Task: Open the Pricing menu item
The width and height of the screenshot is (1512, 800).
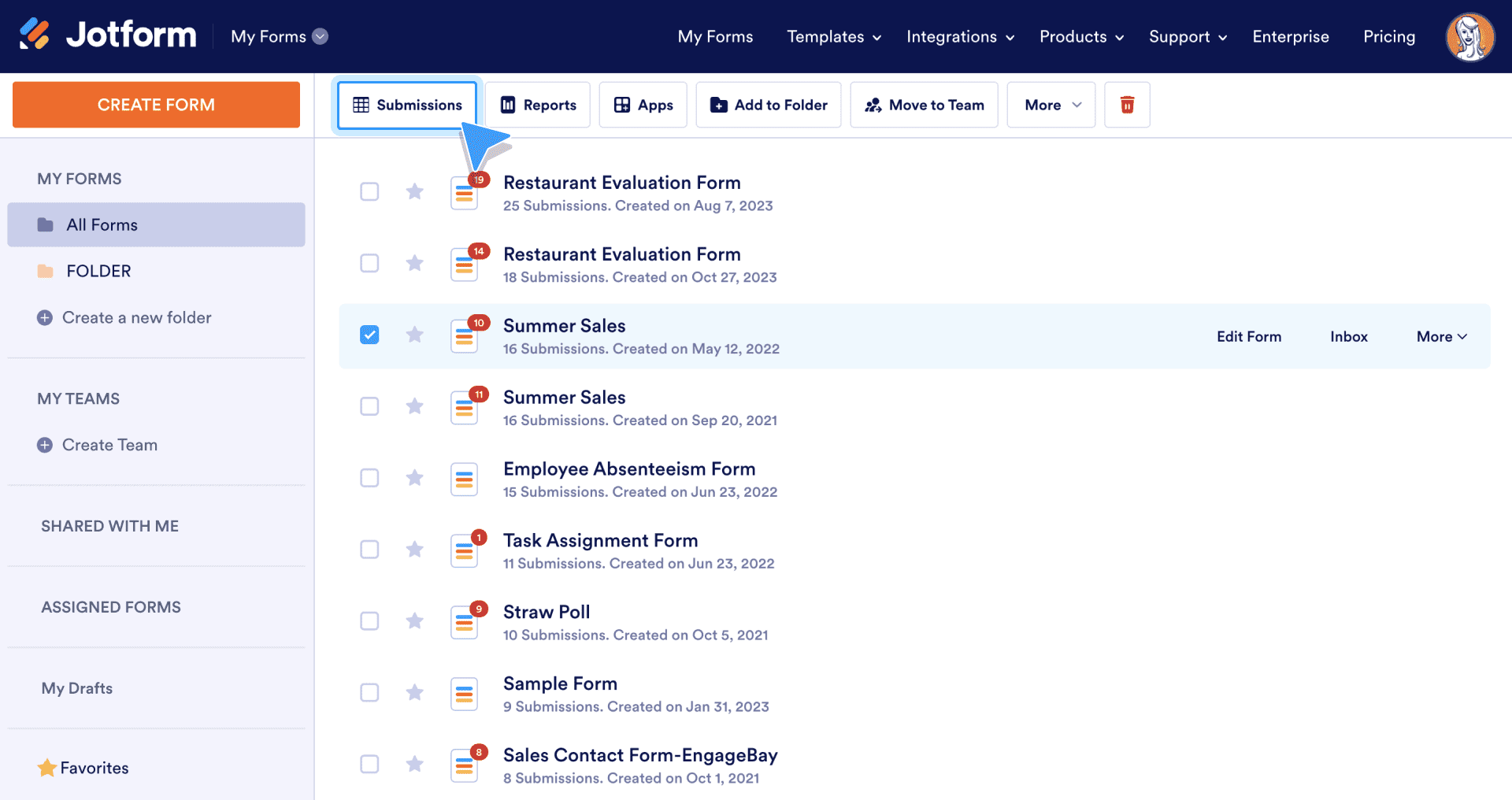Action: pyautogui.click(x=1388, y=37)
